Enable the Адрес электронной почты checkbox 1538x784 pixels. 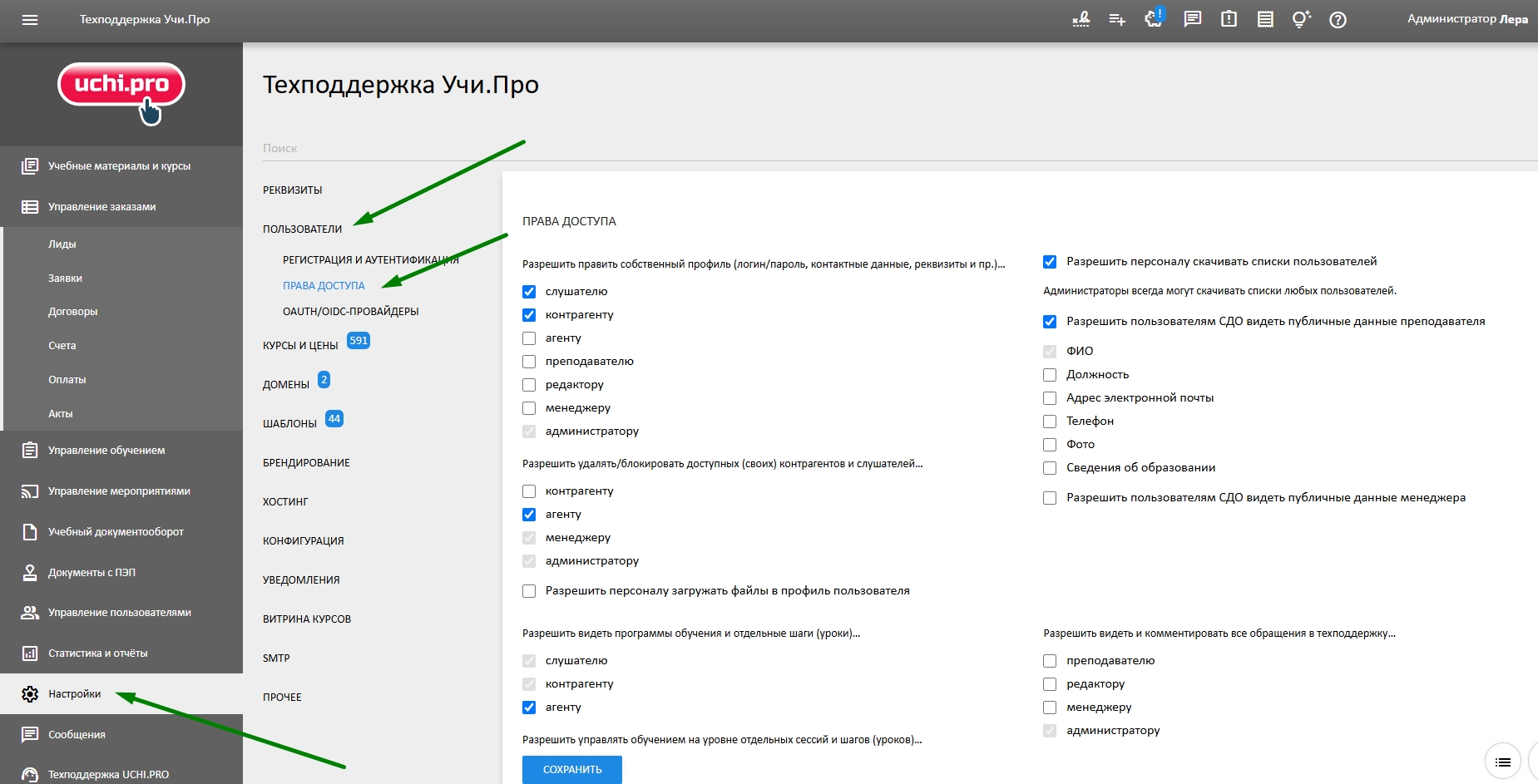pos(1050,398)
